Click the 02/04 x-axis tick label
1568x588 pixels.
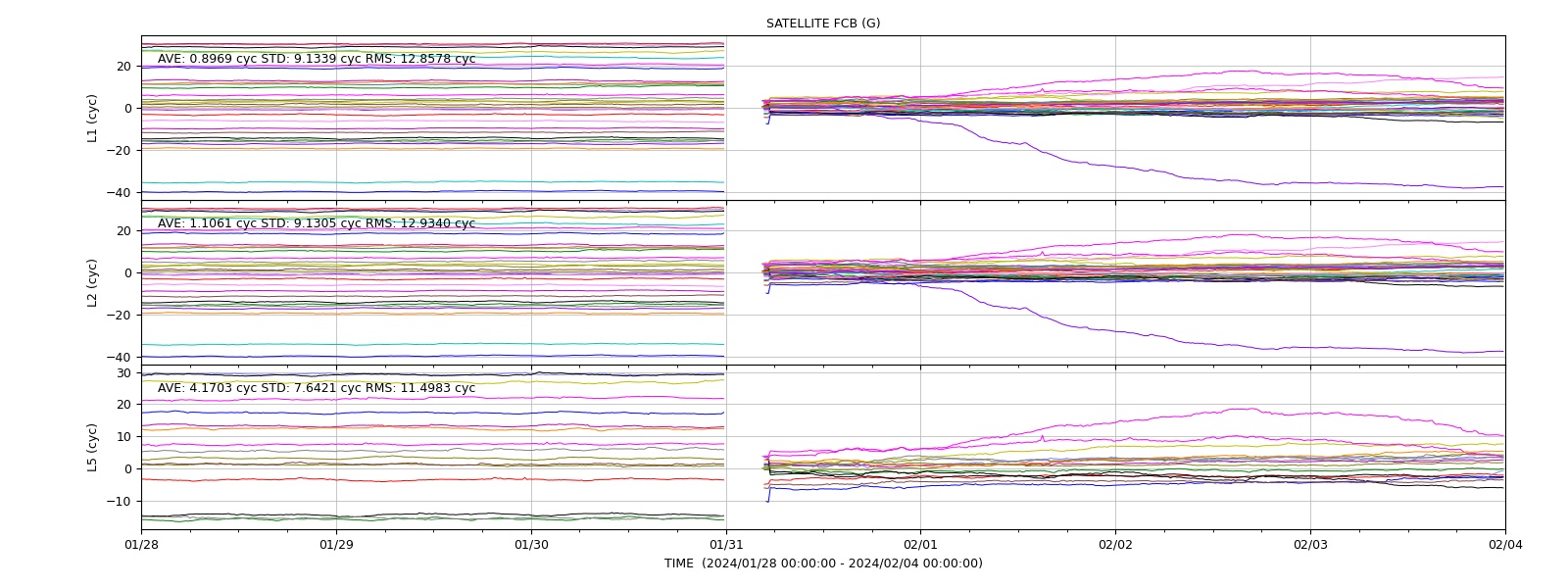pyautogui.click(x=1505, y=544)
